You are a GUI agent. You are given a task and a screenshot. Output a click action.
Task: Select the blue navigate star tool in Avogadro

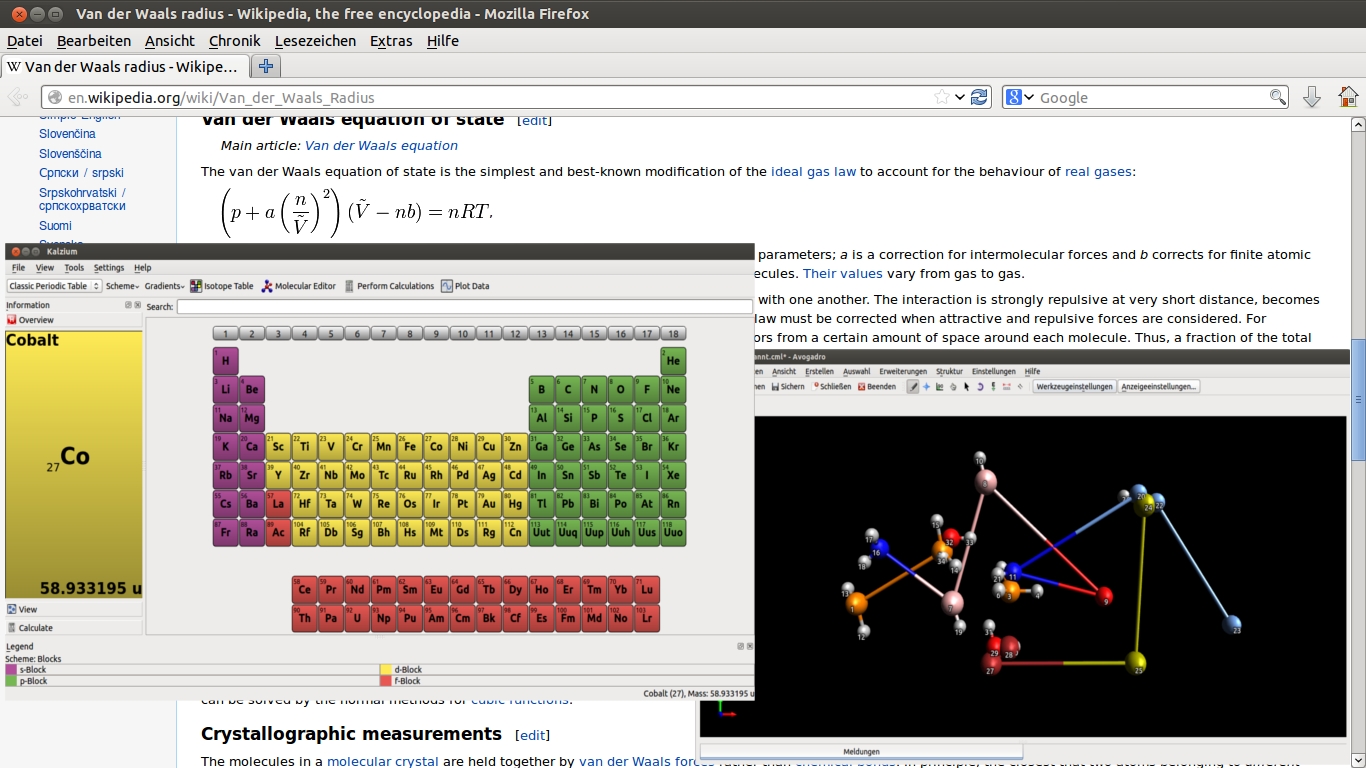point(926,387)
